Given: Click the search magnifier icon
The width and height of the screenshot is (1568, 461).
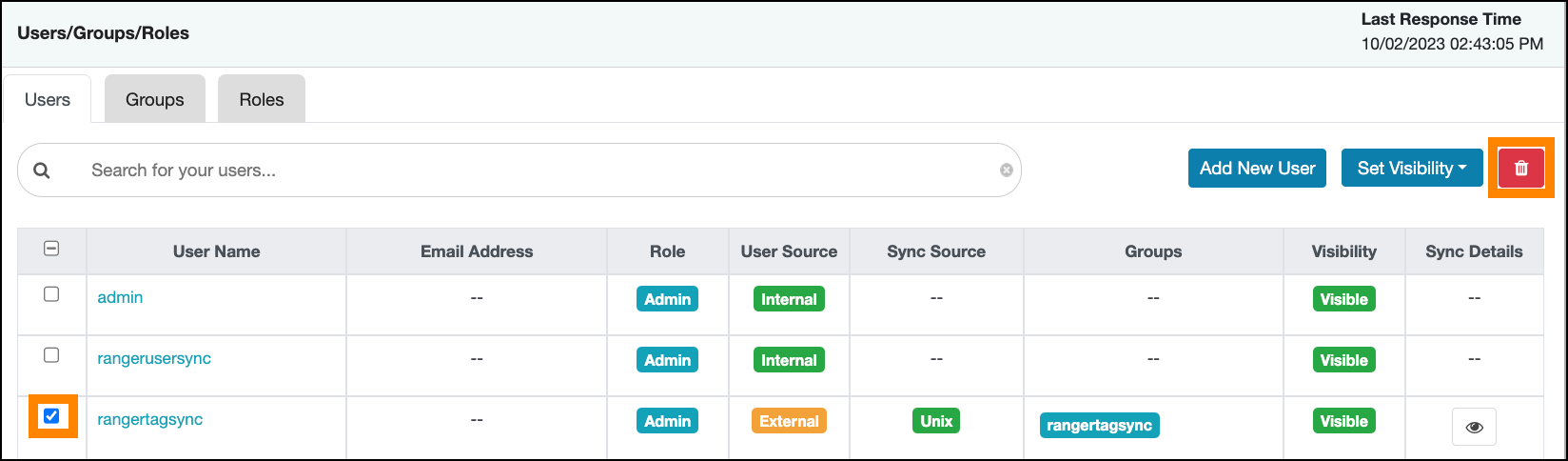Looking at the screenshot, I should pos(42,170).
